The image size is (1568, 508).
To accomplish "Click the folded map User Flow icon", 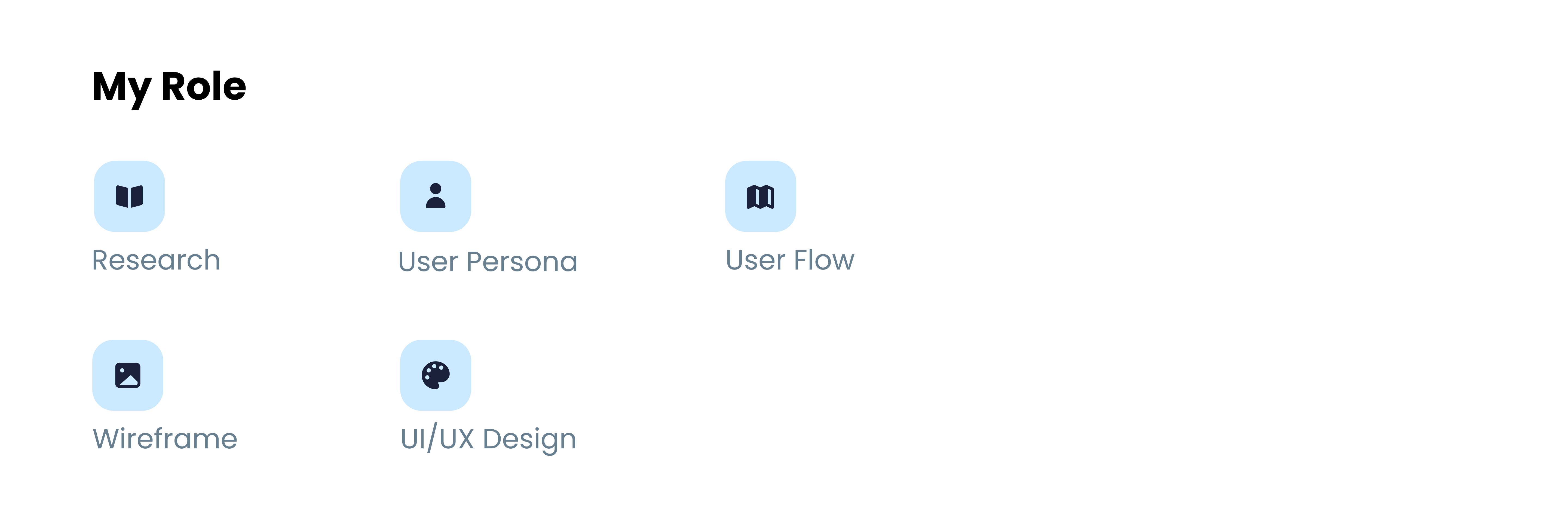I will [760, 197].
